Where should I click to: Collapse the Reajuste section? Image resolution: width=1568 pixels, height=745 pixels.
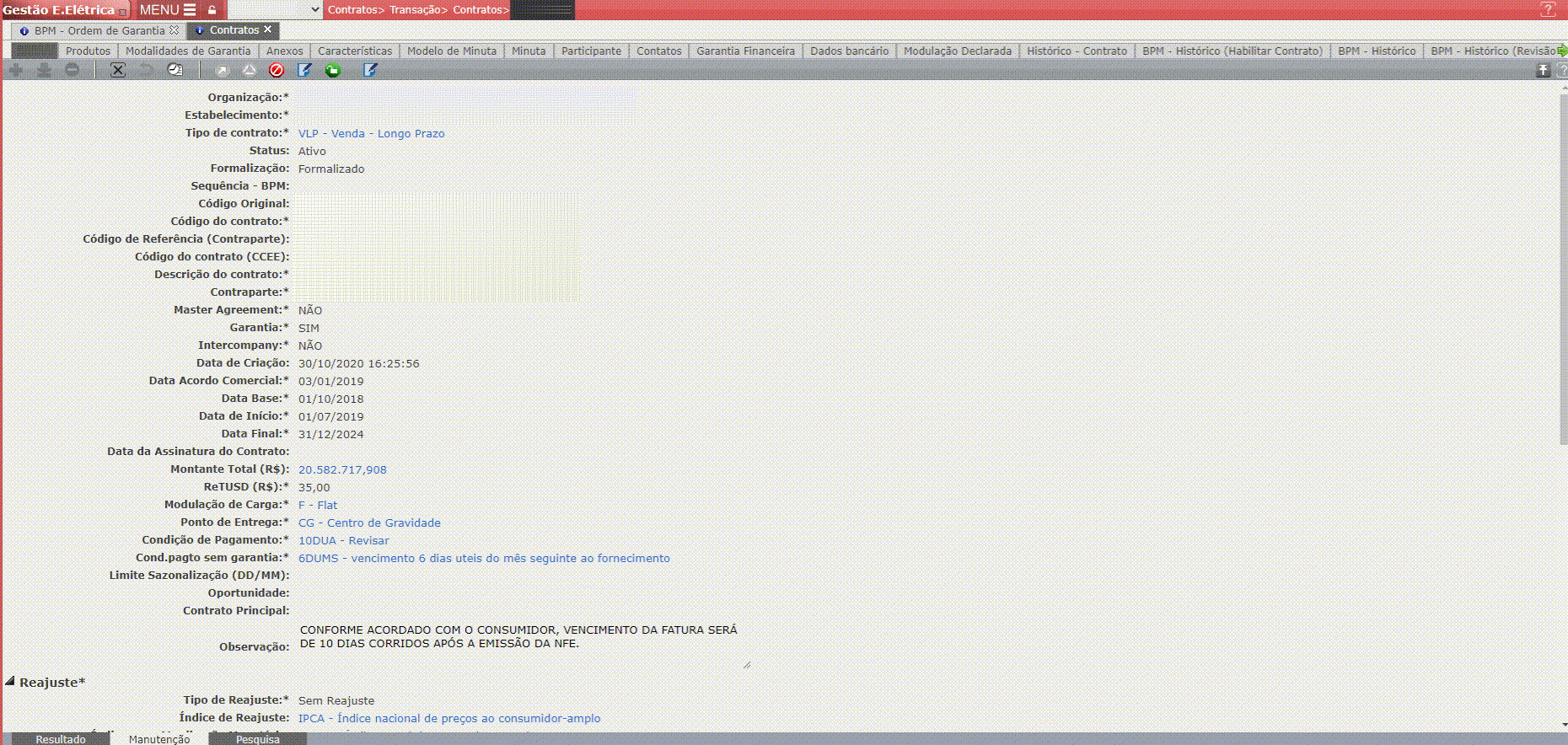pyautogui.click(x=10, y=682)
